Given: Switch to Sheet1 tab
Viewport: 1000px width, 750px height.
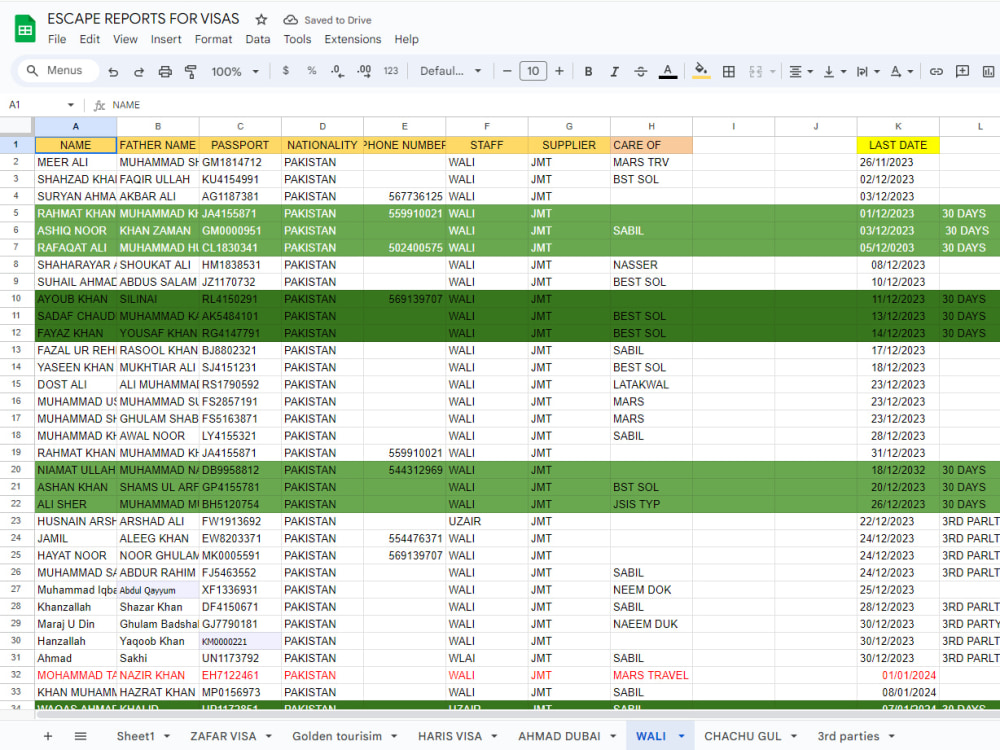Looking at the screenshot, I should pyautogui.click(x=135, y=736).
